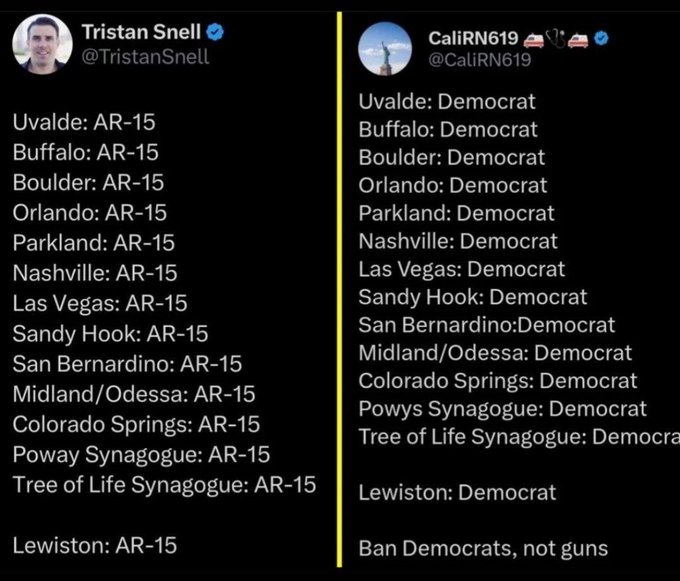Click 'Las Vegas: AR-15' line
This screenshot has width=680, height=581.
tap(100, 304)
